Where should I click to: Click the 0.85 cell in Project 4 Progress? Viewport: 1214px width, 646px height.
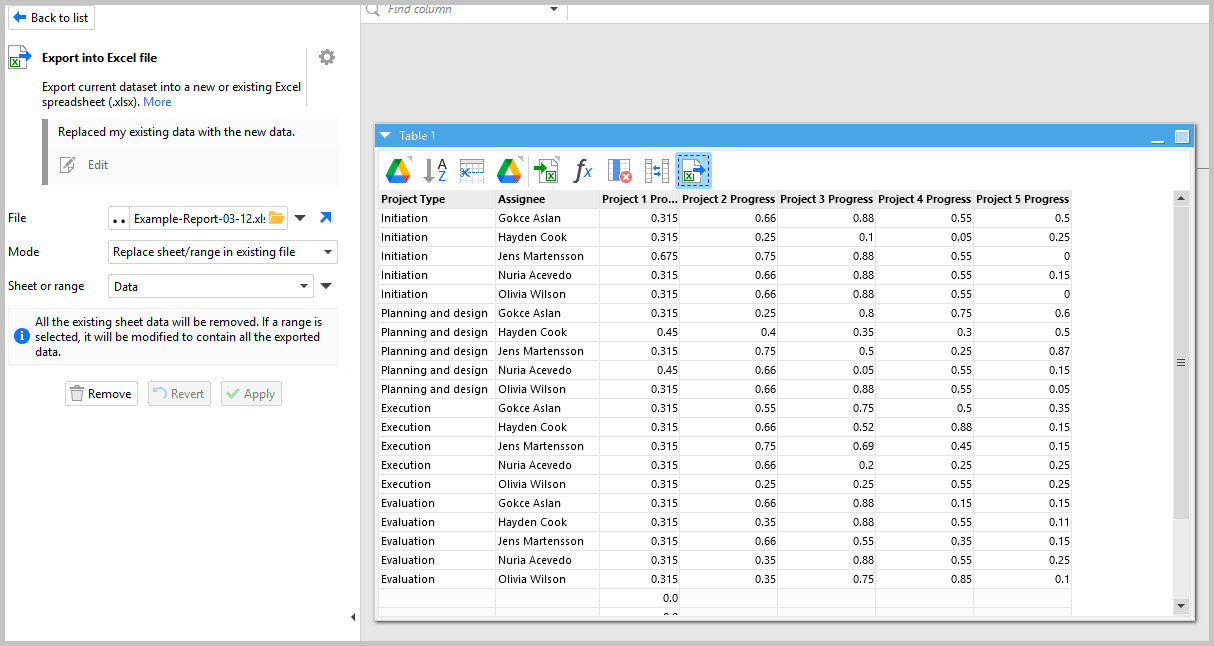point(925,579)
